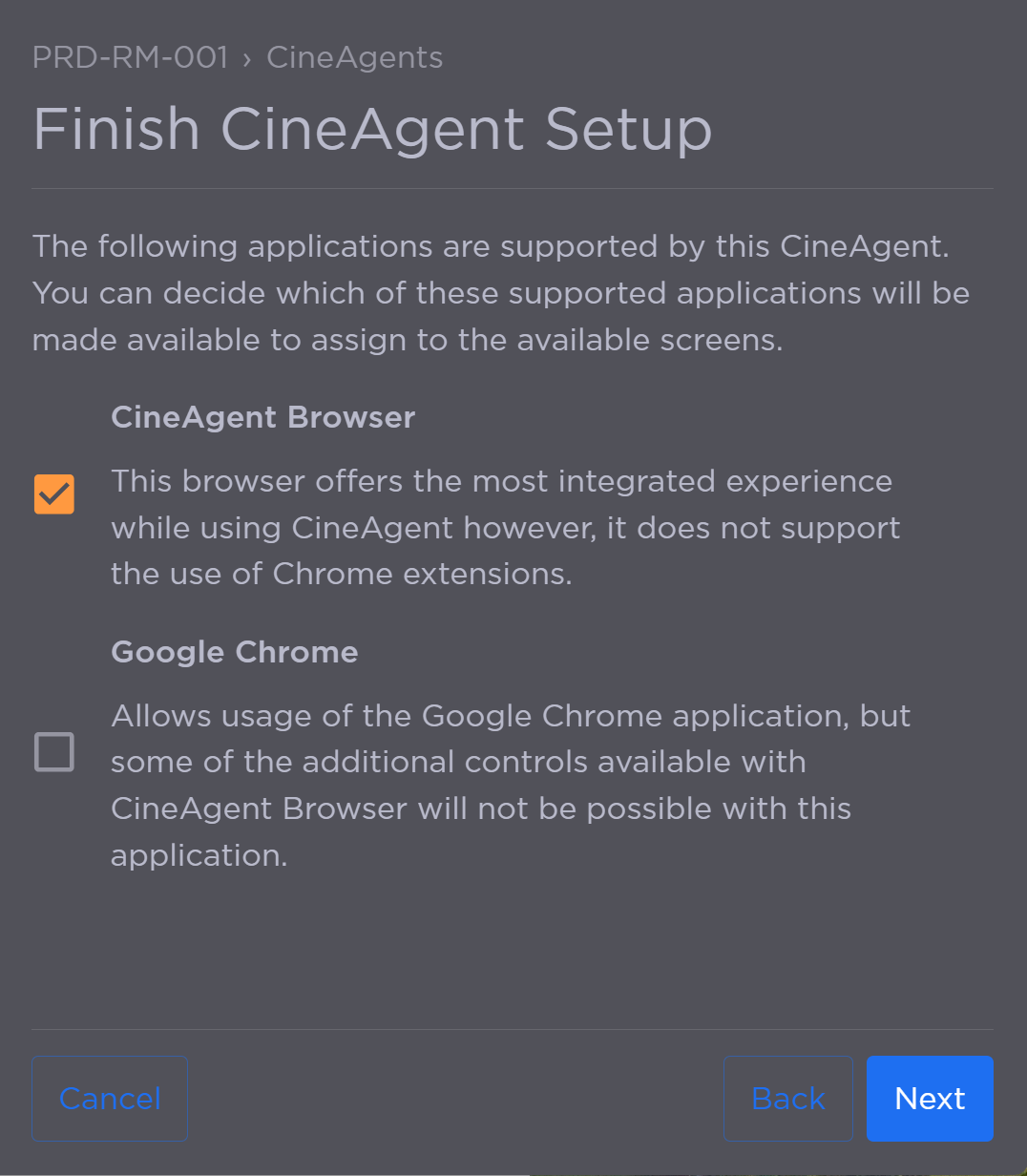
Task: Navigate to CineAgents via the breadcrumb
Action: tap(354, 57)
